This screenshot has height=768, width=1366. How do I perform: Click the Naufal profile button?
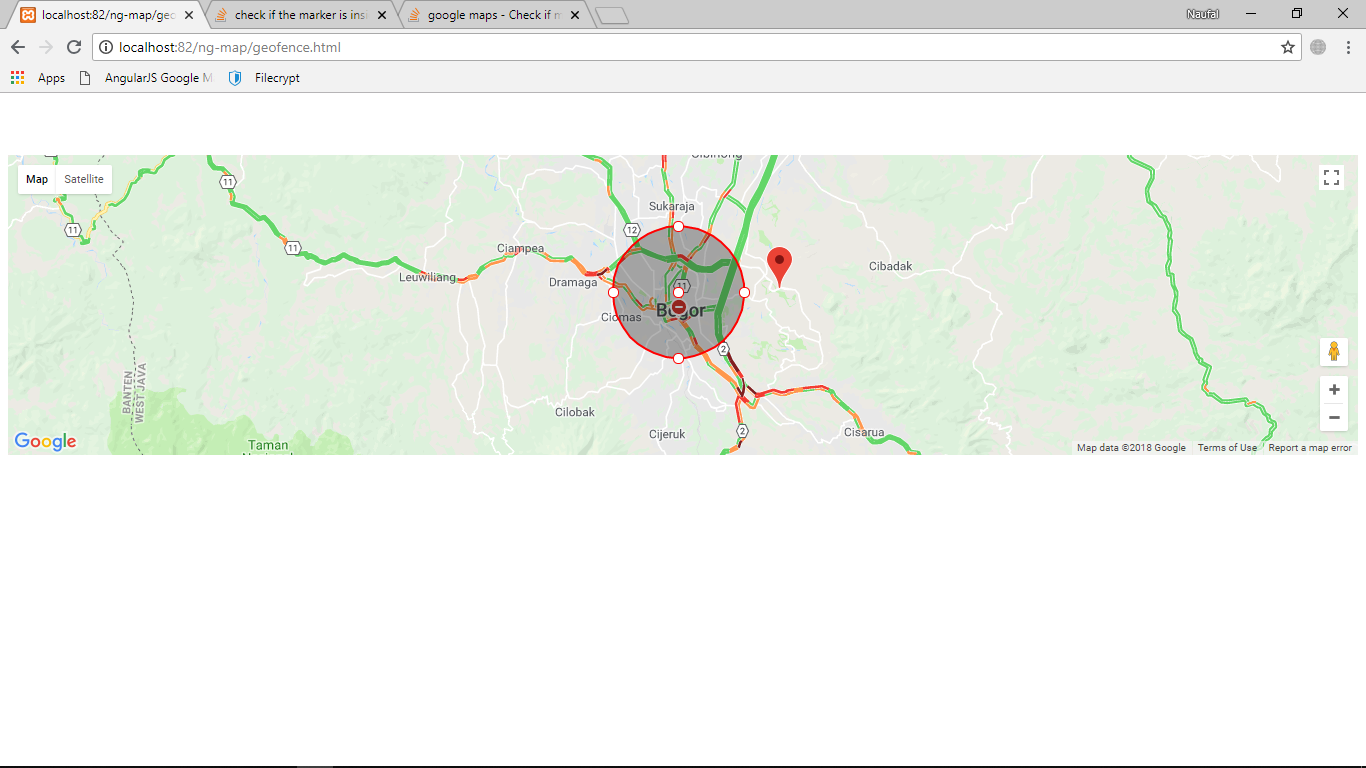[1203, 14]
